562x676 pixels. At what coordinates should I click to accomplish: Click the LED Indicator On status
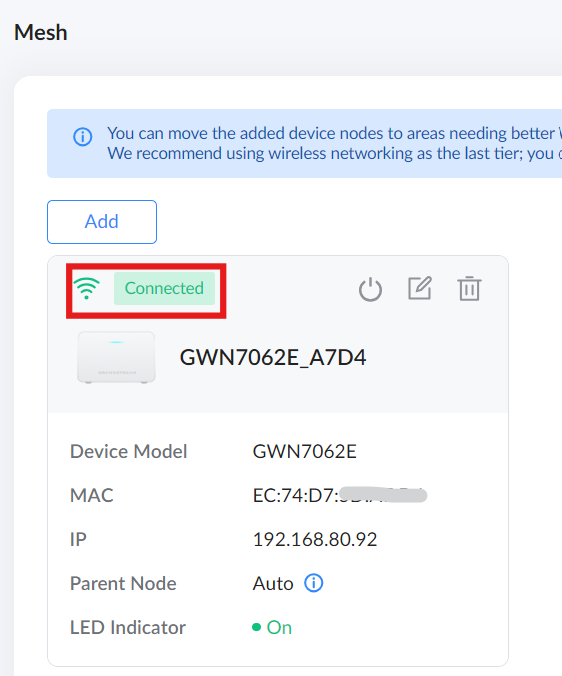click(272, 627)
